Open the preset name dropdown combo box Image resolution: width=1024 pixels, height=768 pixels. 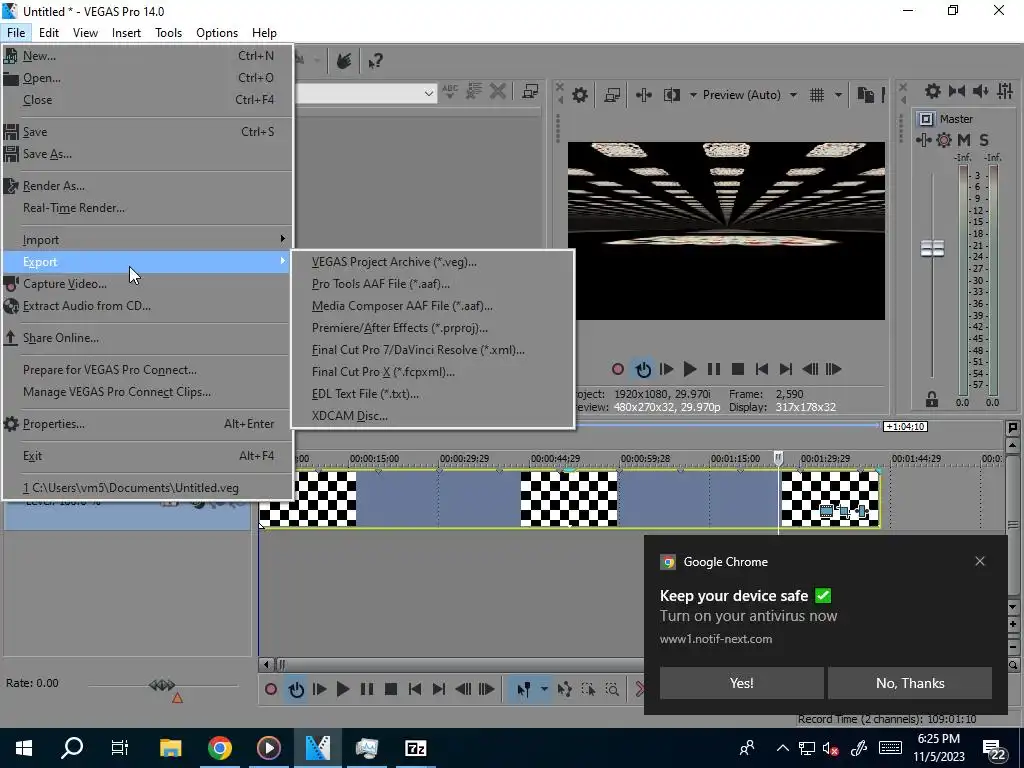(x=366, y=93)
